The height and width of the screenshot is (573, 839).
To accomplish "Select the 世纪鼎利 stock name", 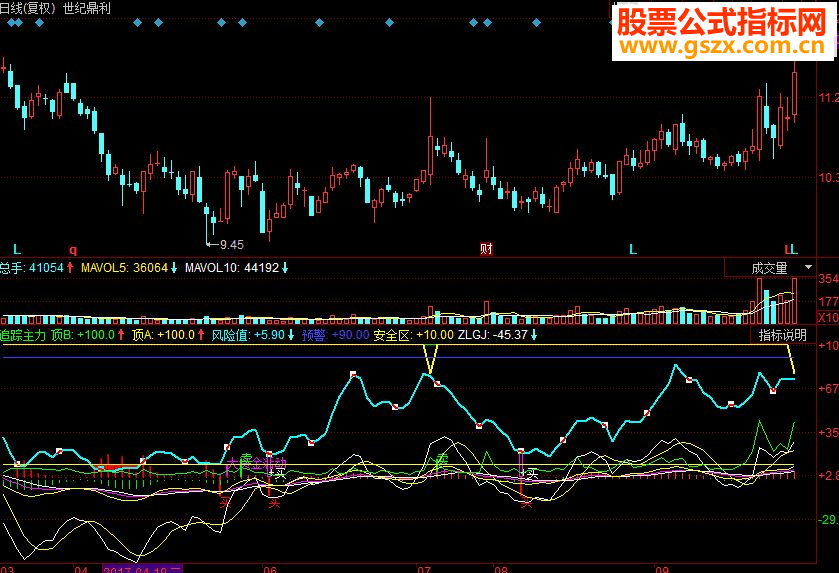I will [x=86, y=9].
